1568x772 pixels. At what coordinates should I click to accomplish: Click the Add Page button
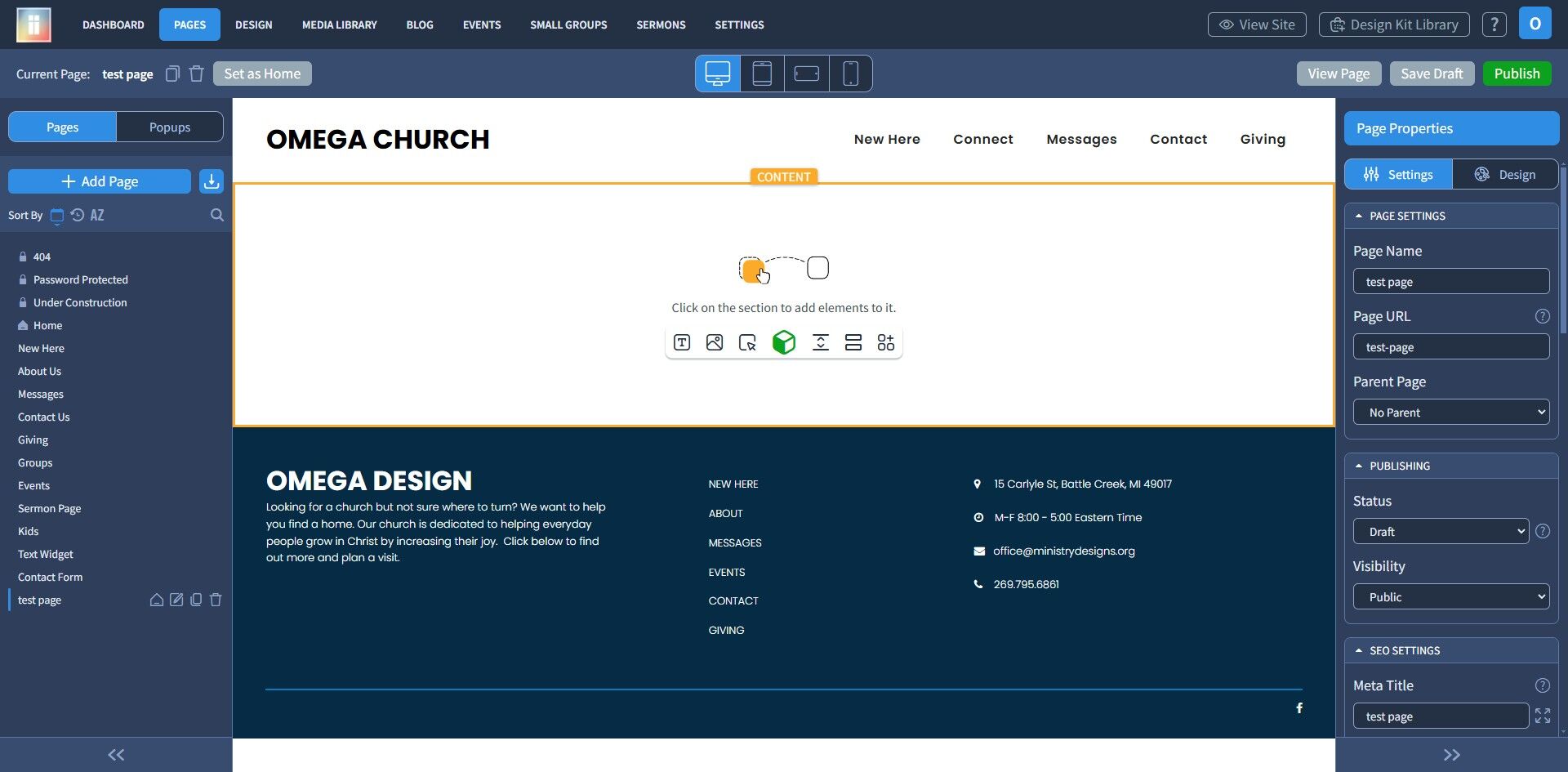point(100,181)
